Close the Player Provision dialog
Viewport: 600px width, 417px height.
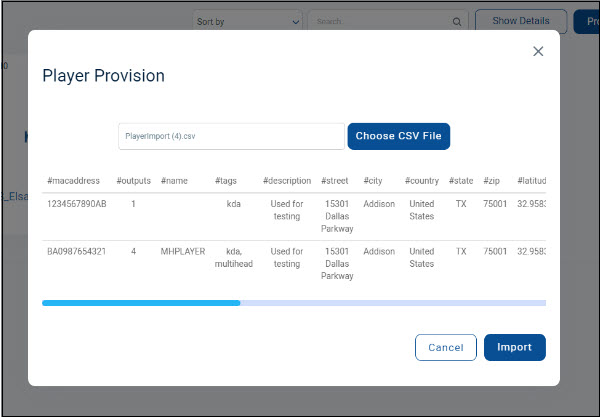coord(538,51)
